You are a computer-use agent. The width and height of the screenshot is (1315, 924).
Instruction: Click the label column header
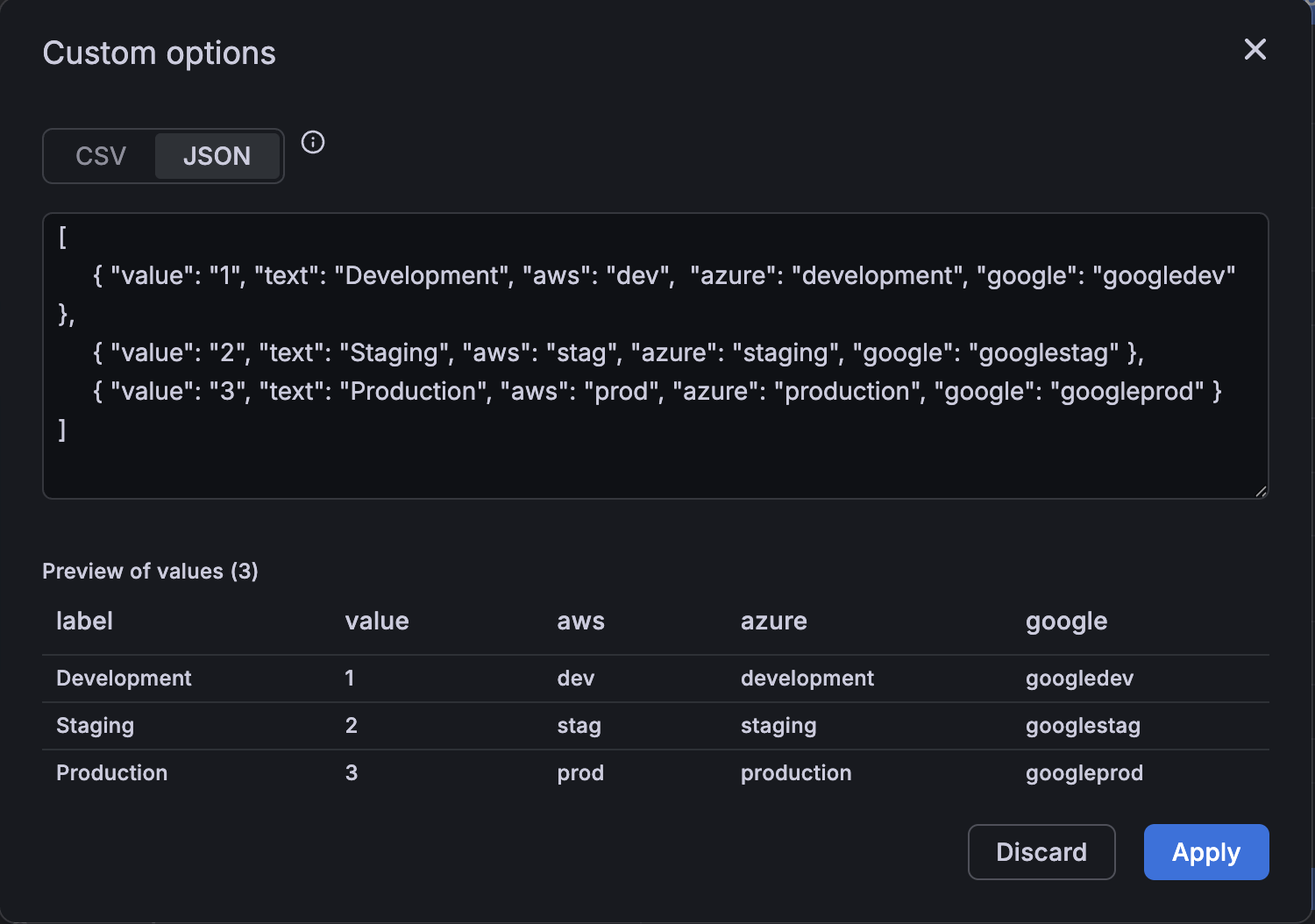84,621
